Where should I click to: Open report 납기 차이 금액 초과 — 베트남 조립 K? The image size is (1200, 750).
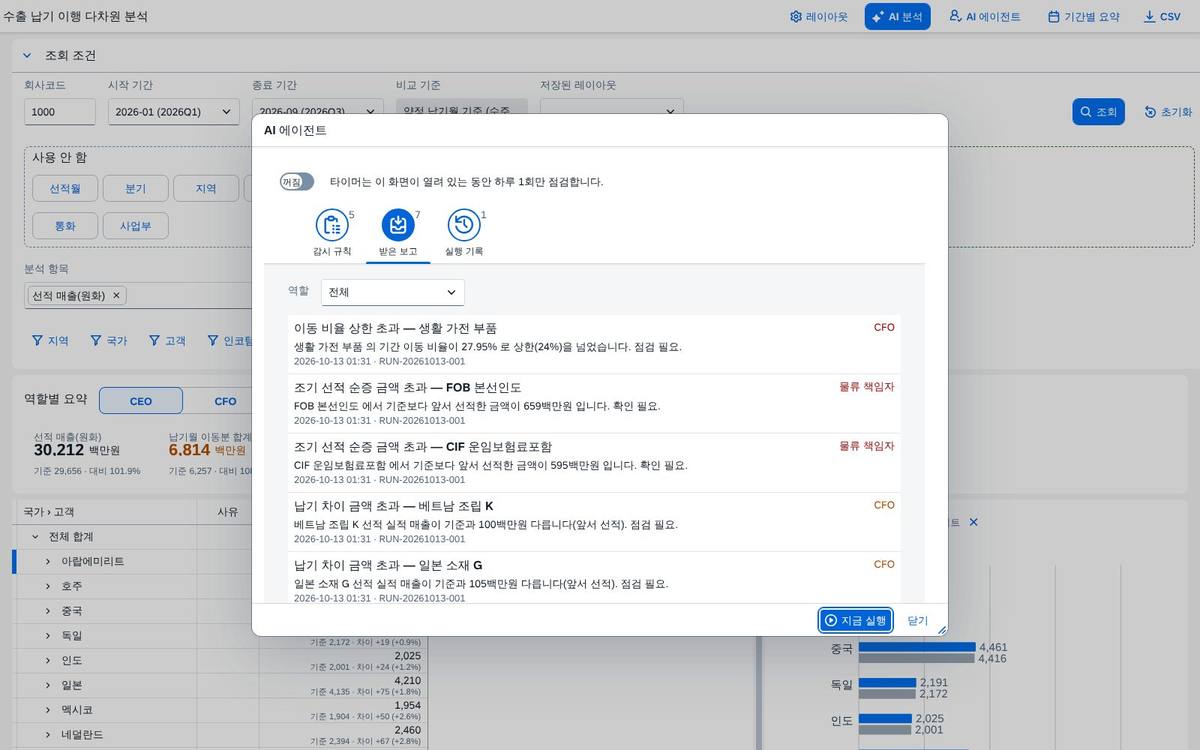click(594, 521)
